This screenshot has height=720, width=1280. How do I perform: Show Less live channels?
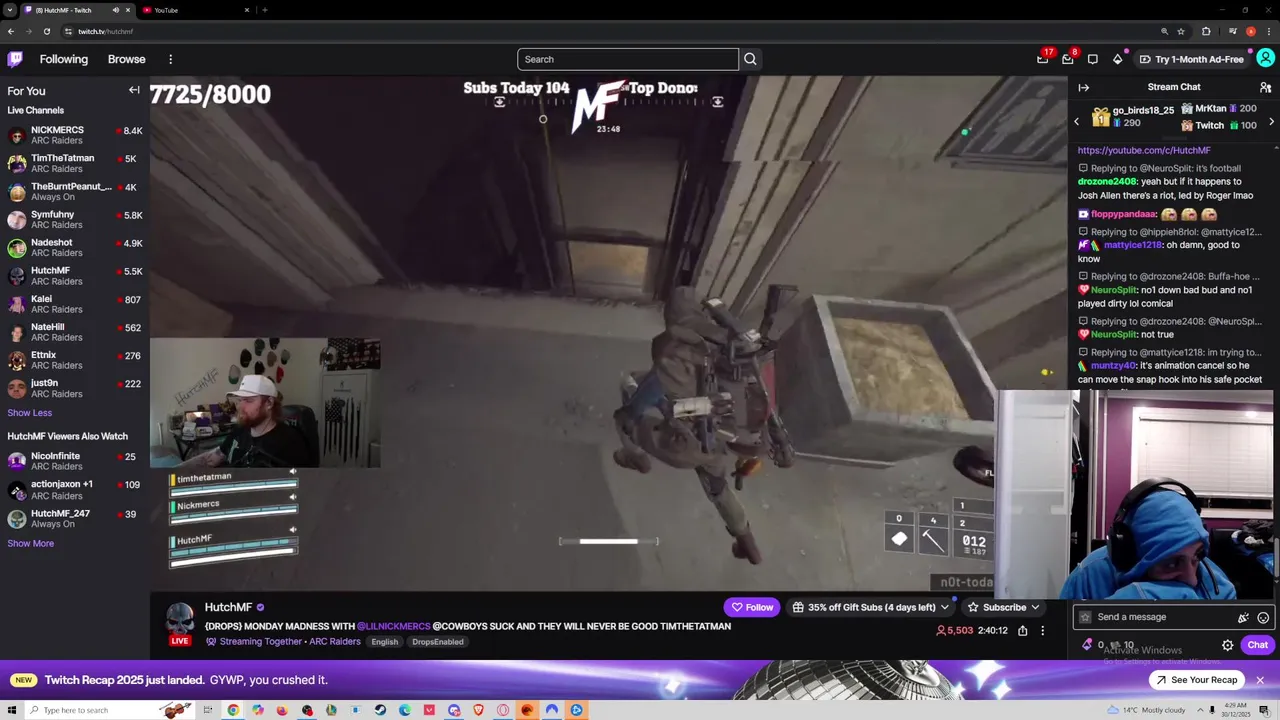[x=30, y=412]
